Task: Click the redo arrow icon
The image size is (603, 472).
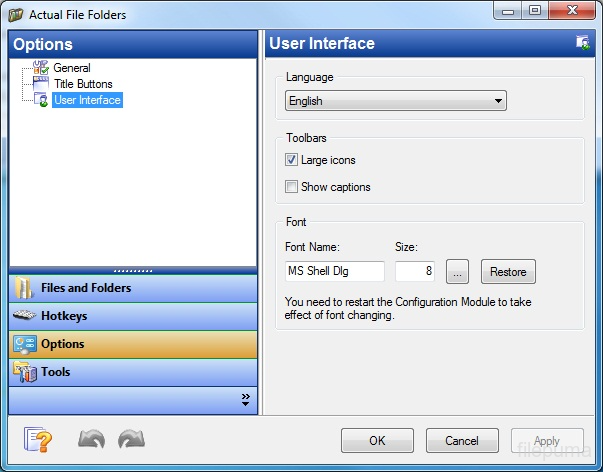Action: click(131, 440)
